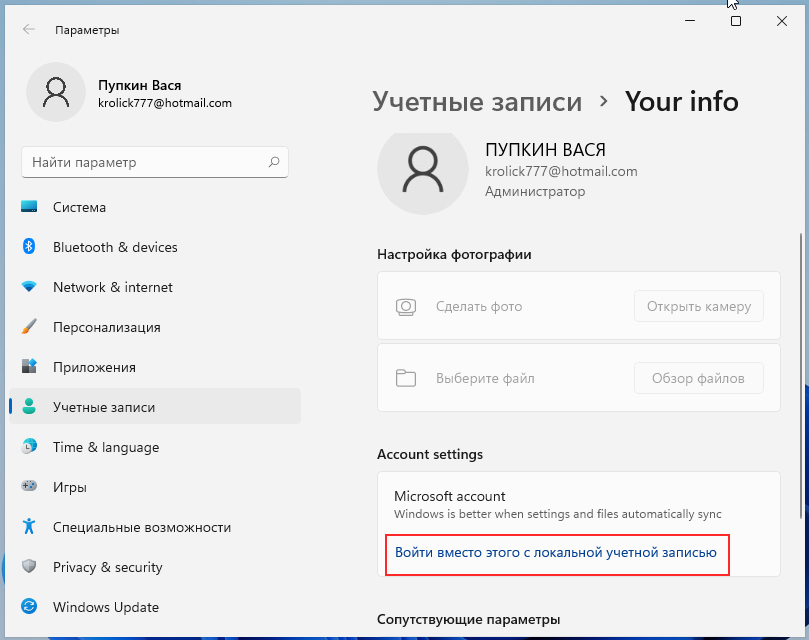The width and height of the screenshot is (809, 640).
Task: Click Учетные записи breadcrumb link
Action: pos(477,101)
